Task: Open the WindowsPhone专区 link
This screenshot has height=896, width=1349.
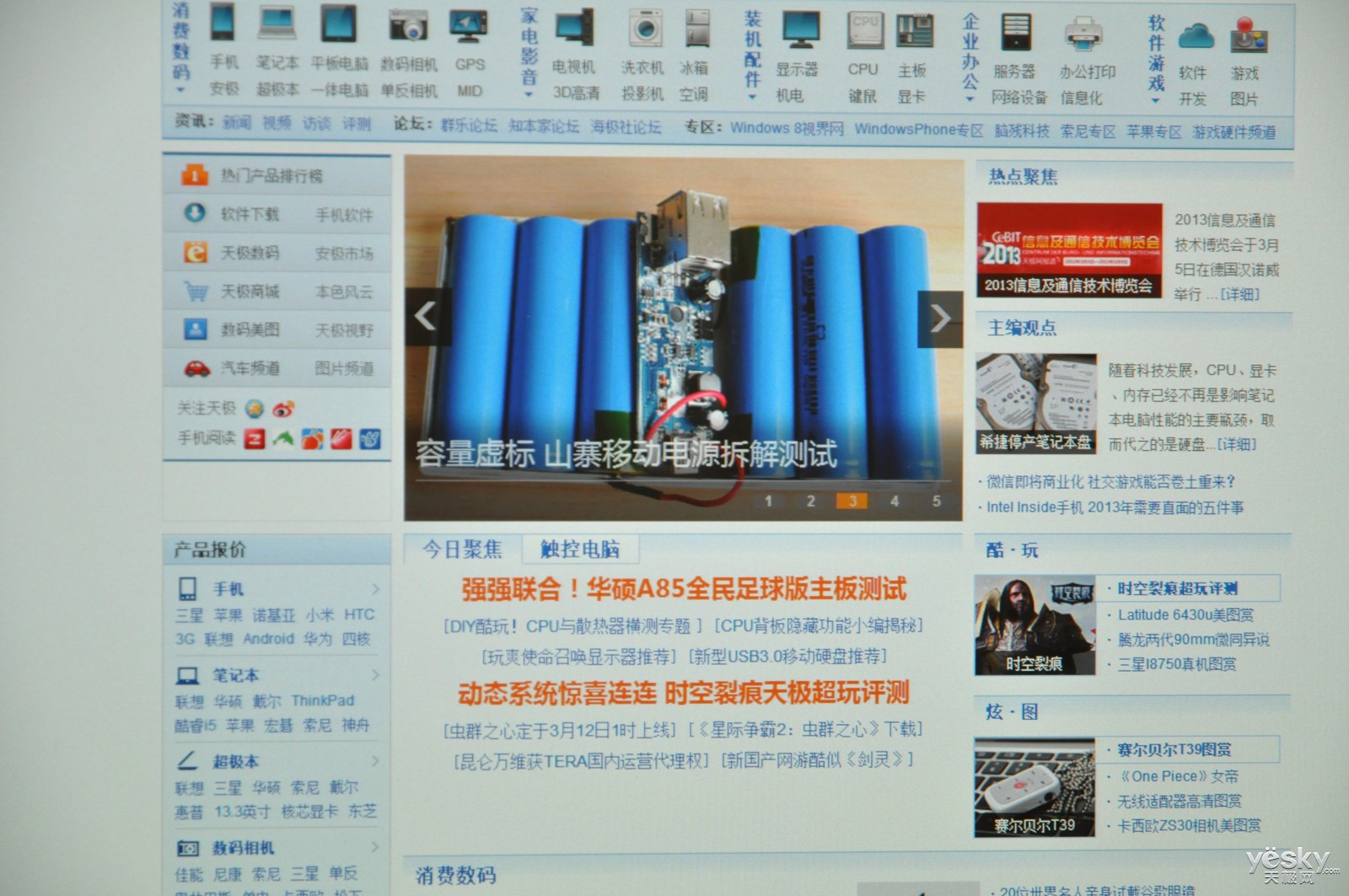Action: pos(918,130)
